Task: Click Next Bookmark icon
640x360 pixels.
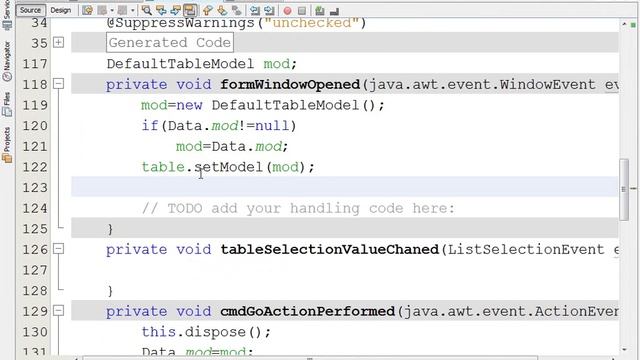Action: click(x=222, y=10)
